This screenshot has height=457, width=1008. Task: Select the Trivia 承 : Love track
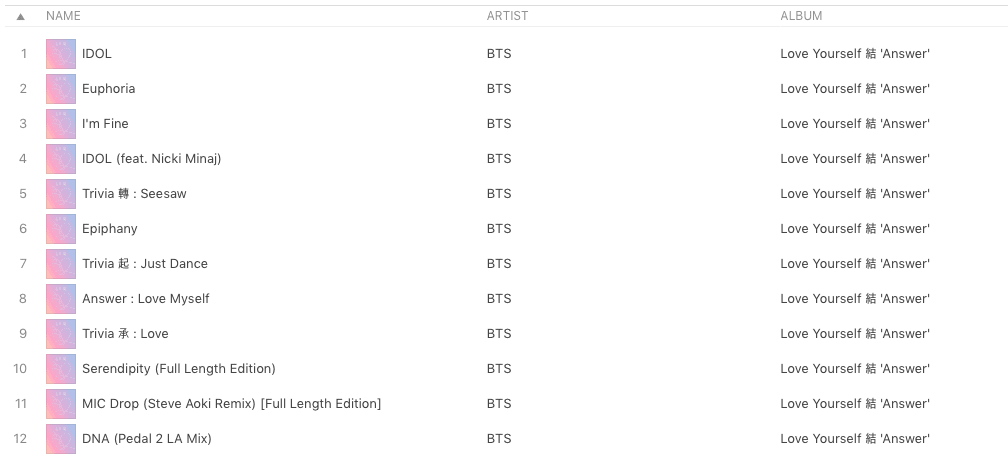[x=125, y=334]
